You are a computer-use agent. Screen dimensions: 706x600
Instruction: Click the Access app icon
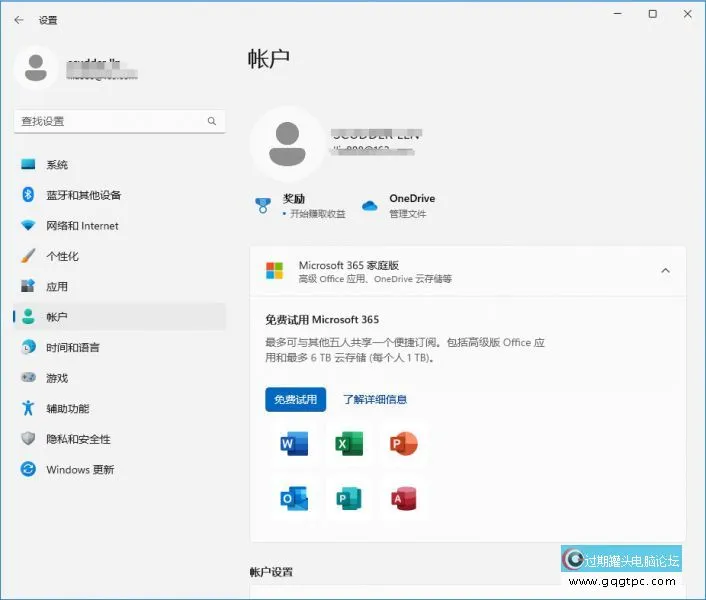tap(404, 498)
